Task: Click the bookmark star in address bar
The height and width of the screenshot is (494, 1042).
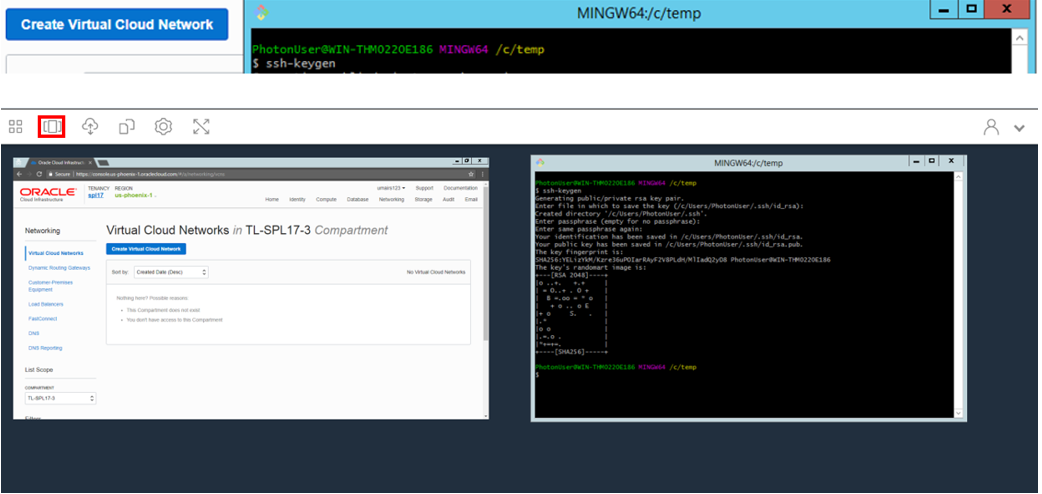Action: point(471,174)
